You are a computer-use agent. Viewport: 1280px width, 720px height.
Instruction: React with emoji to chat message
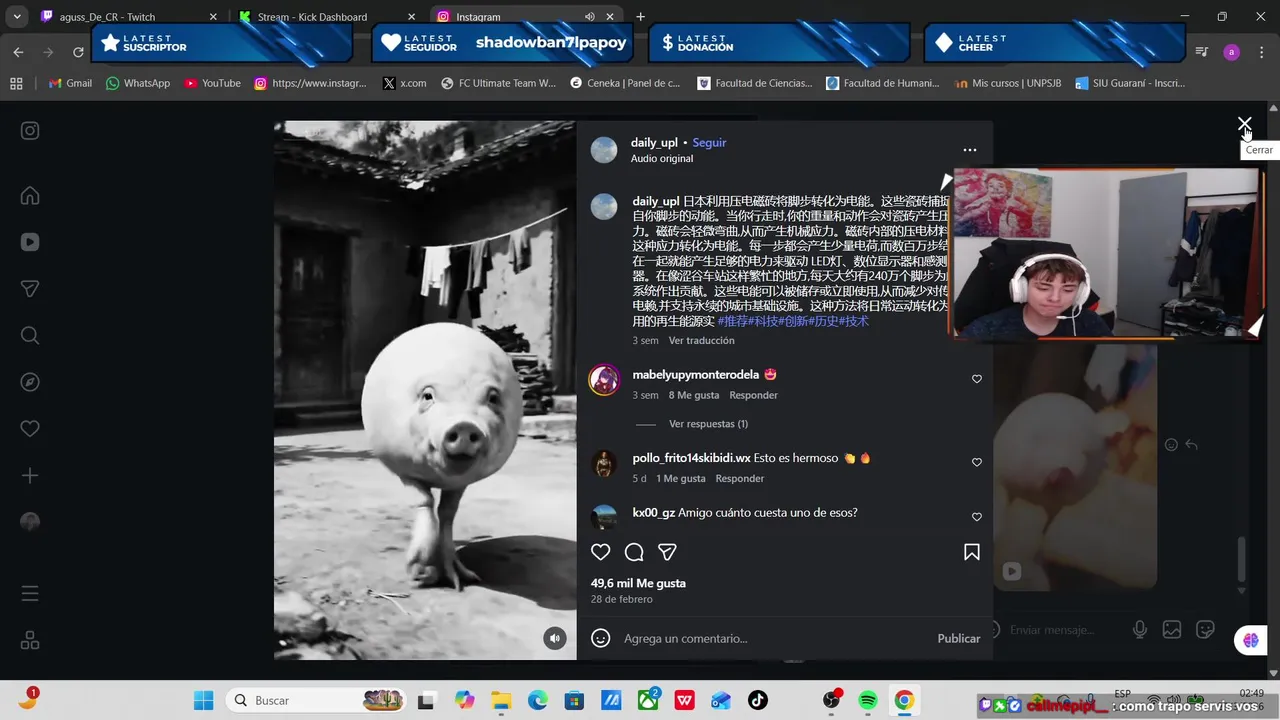point(1171,445)
